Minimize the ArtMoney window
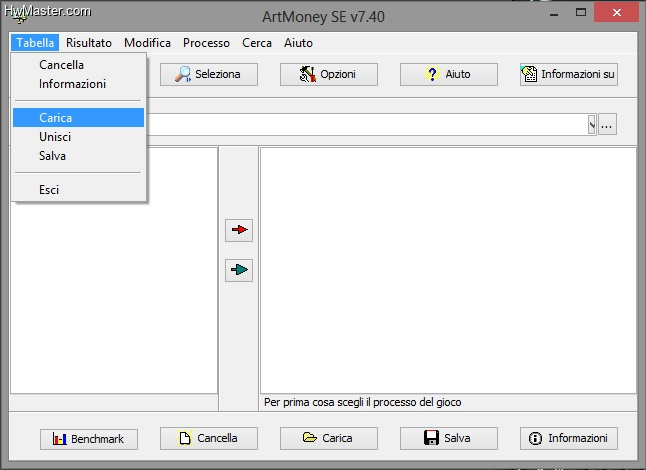Image resolution: width=646 pixels, height=470 pixels. (x=554, y=14)
